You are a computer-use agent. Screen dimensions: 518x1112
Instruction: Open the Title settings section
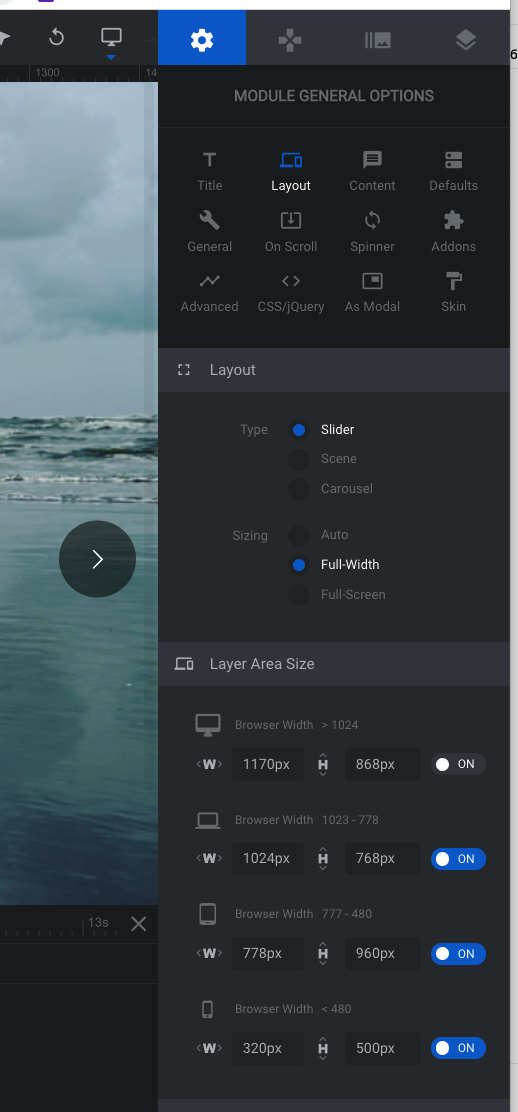click(x=209, y=171)
